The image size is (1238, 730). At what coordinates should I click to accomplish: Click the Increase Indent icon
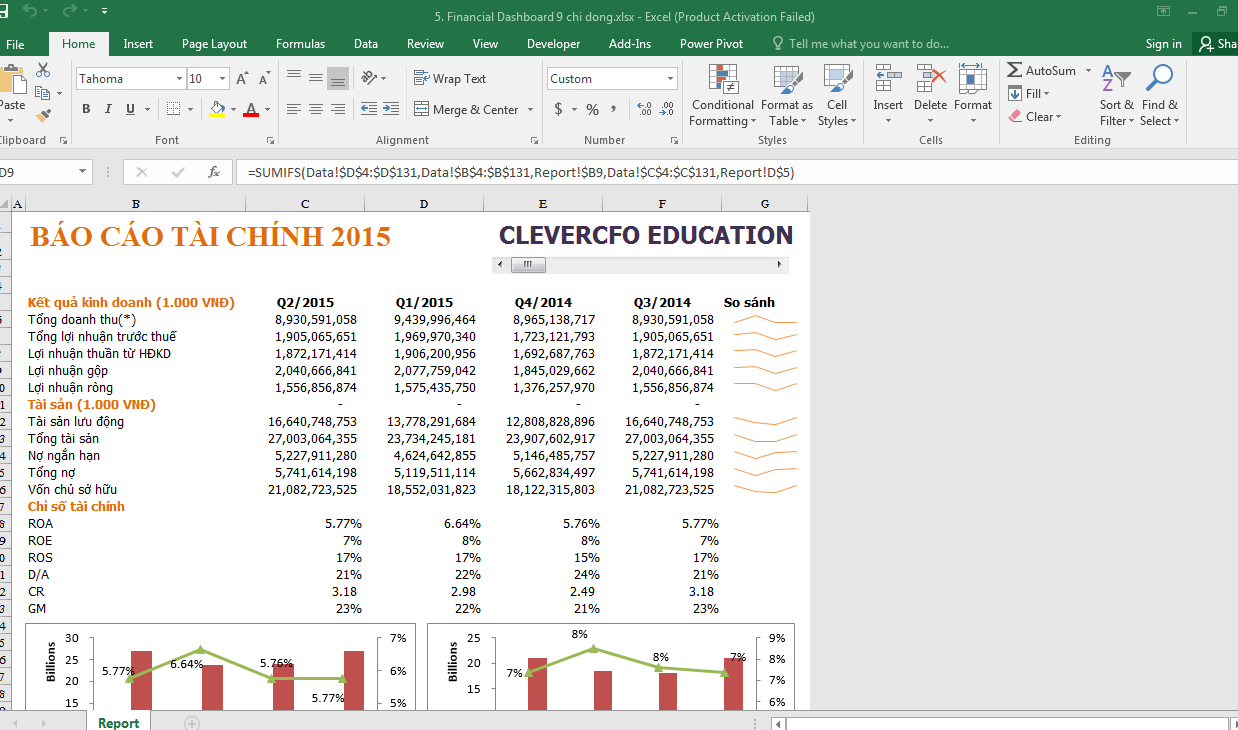390,109
